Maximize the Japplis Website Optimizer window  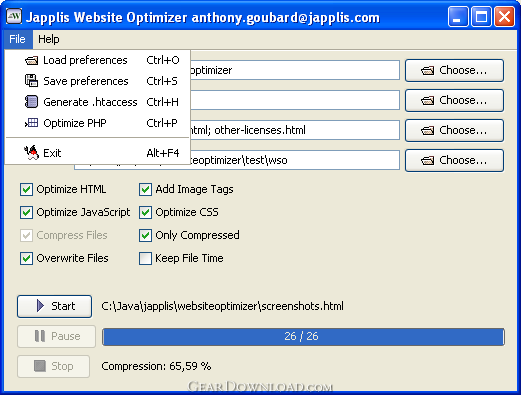[481, 17]
